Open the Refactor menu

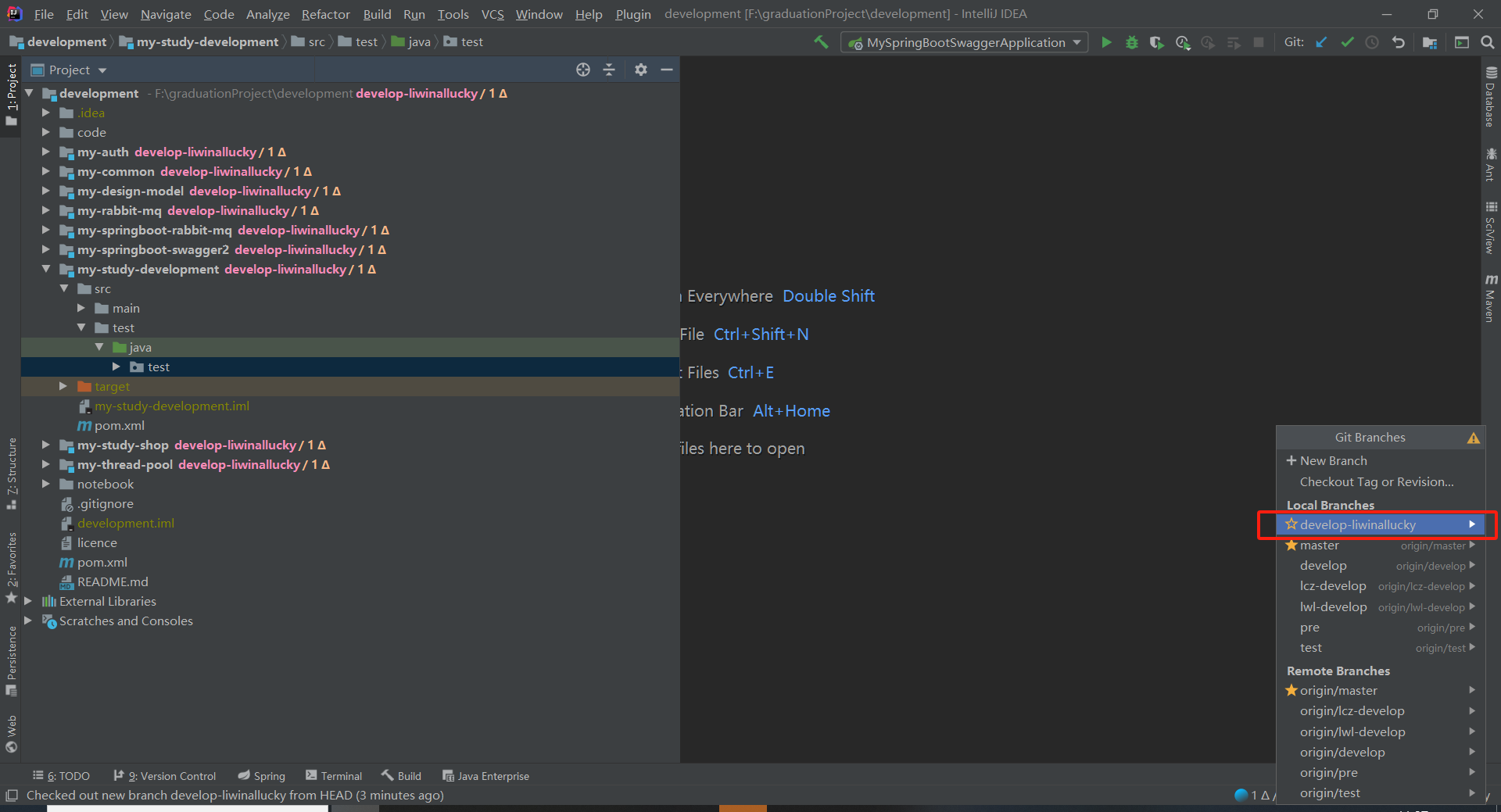(325, 14)
